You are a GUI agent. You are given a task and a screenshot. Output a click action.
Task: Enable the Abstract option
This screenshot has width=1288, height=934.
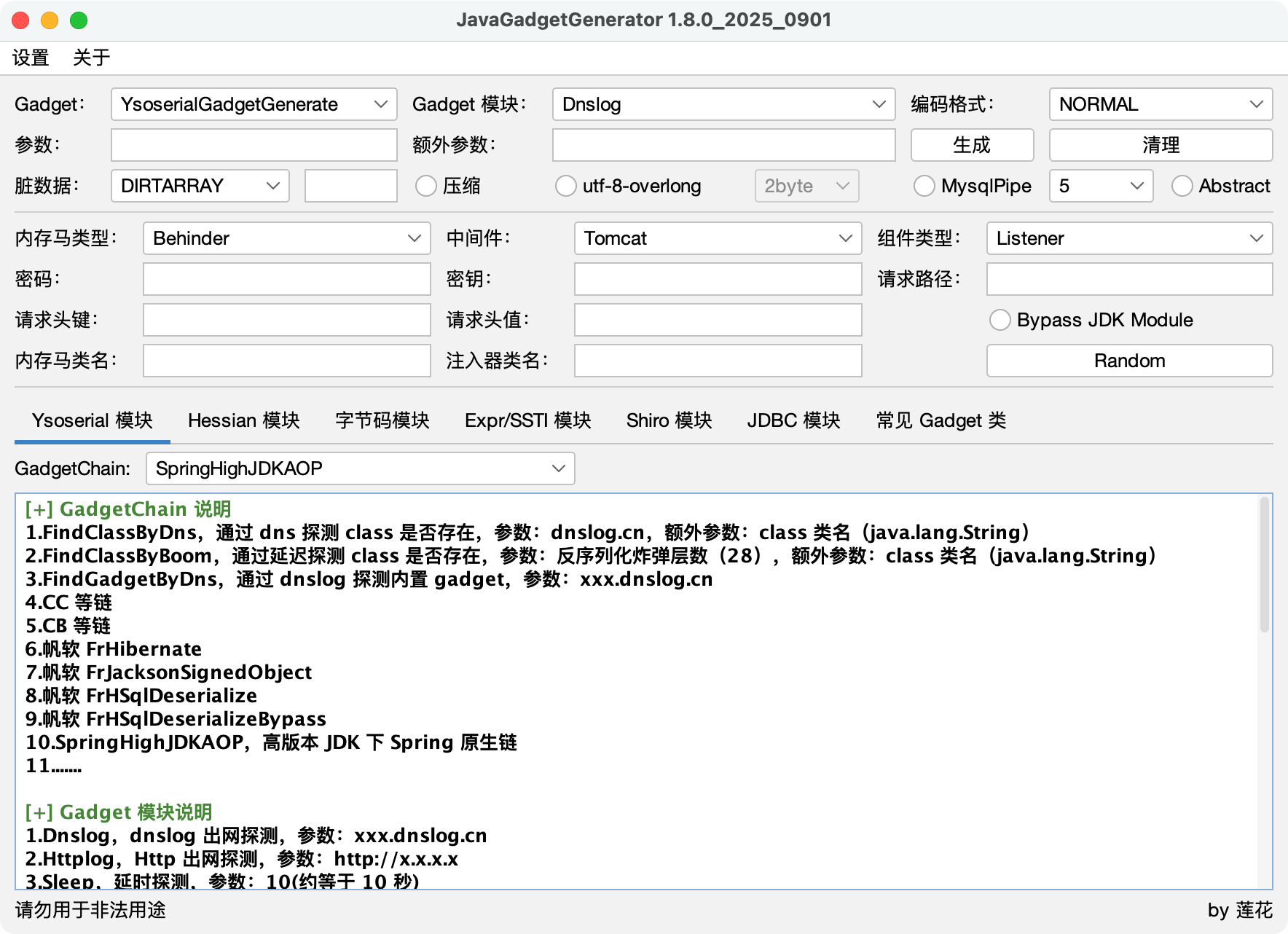pos(1182,186)
